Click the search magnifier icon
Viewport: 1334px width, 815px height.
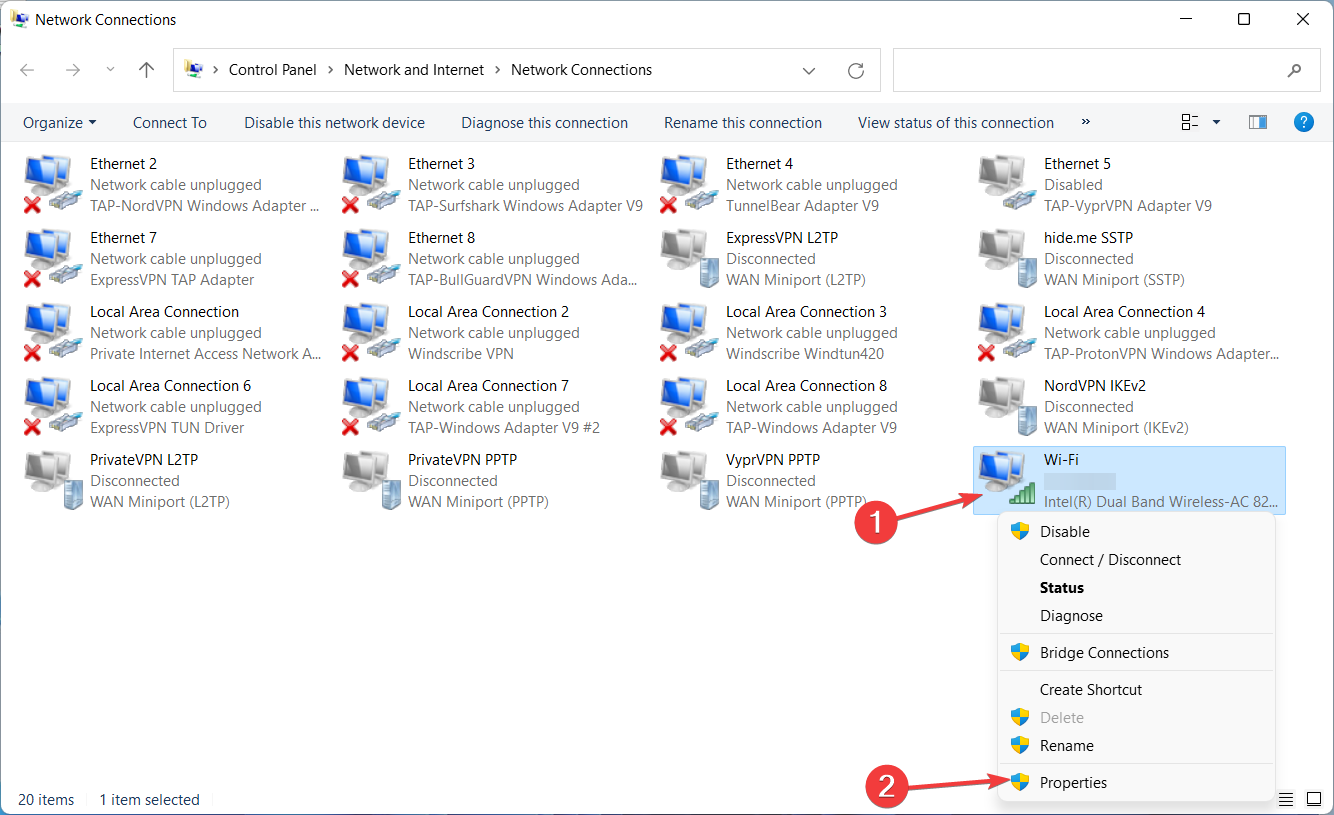coord(1294,70)
